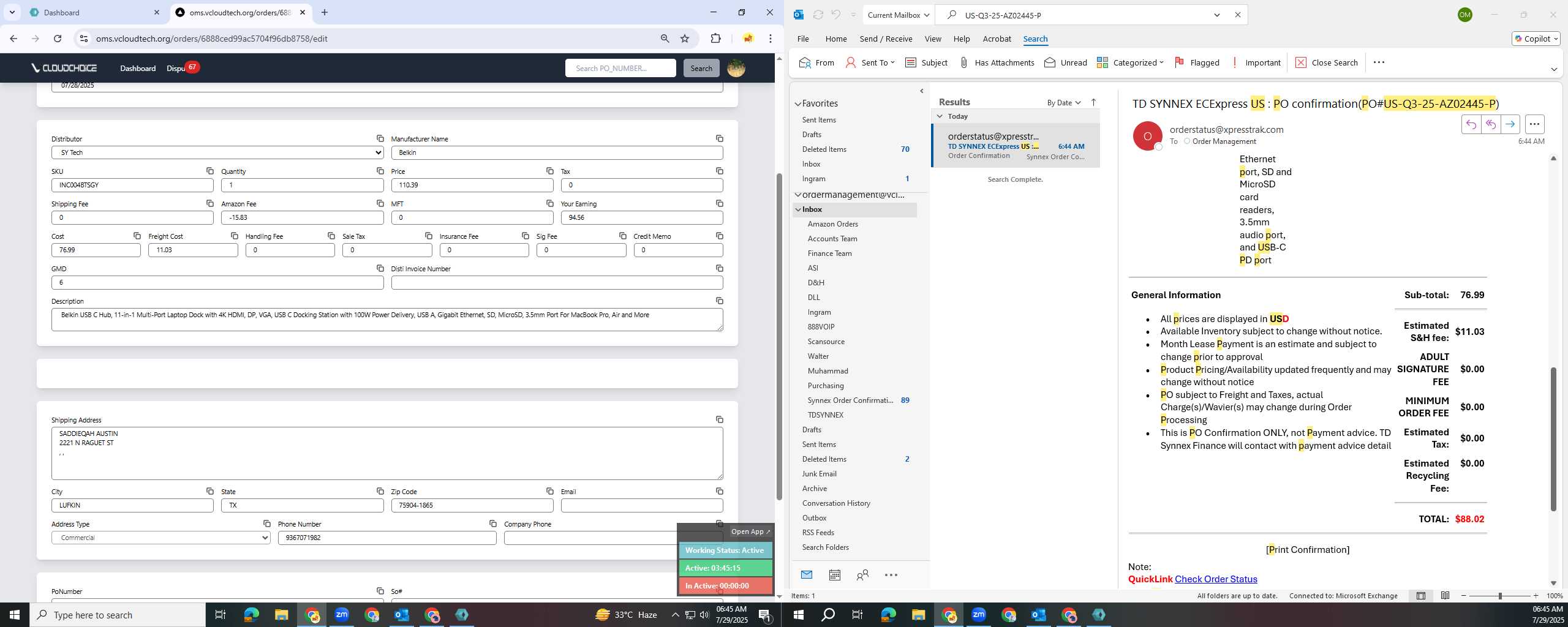Copy the Phone Number value
1568x627 pixels.
[x=492, y=524]
